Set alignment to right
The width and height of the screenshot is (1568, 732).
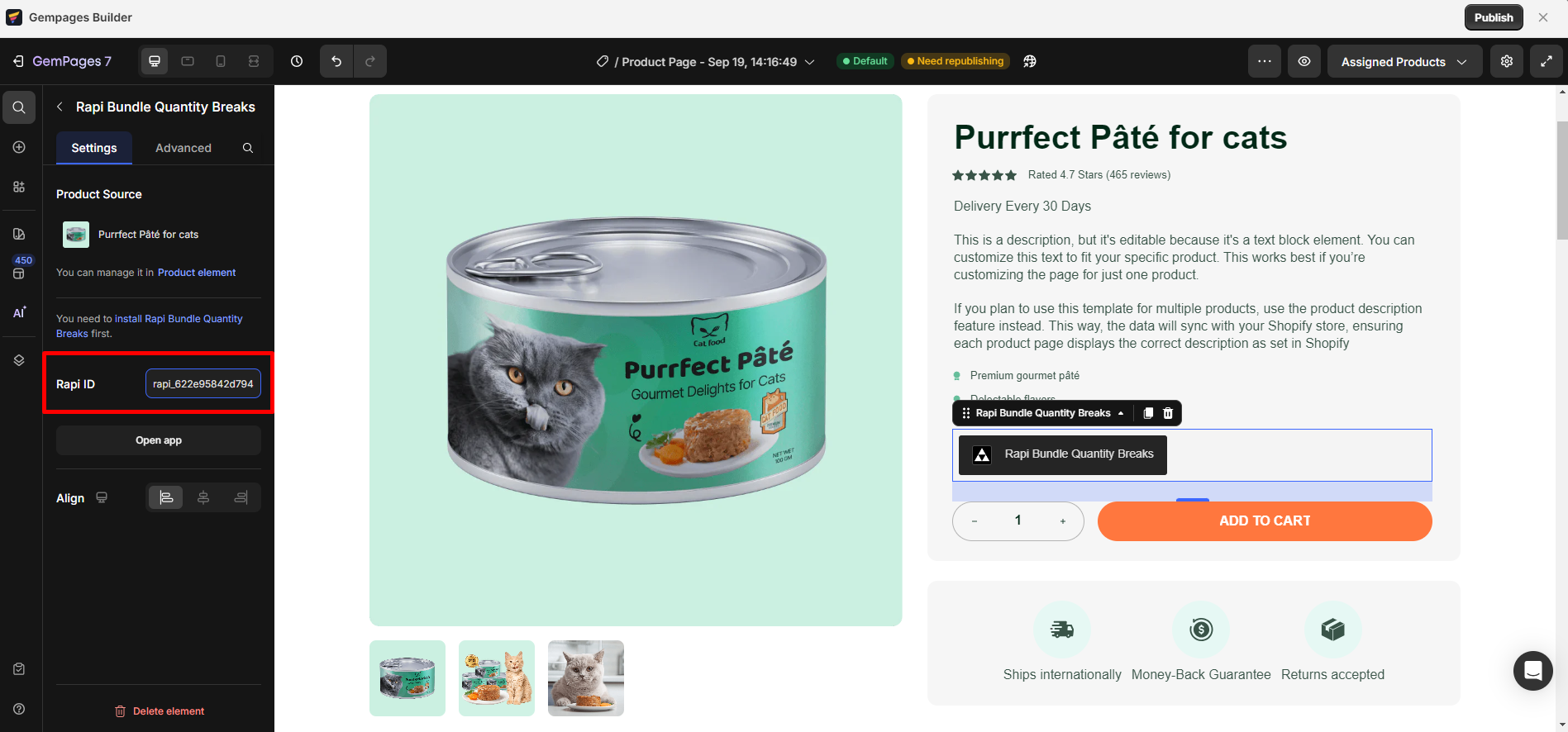coord(241,497)
